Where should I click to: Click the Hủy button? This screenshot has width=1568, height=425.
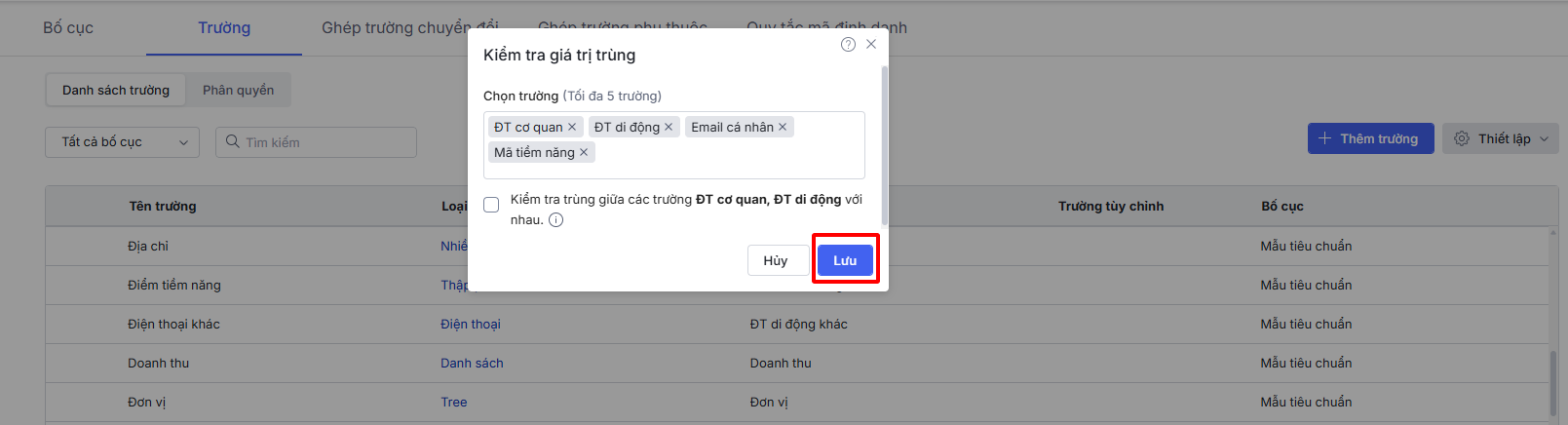[776, 260]
